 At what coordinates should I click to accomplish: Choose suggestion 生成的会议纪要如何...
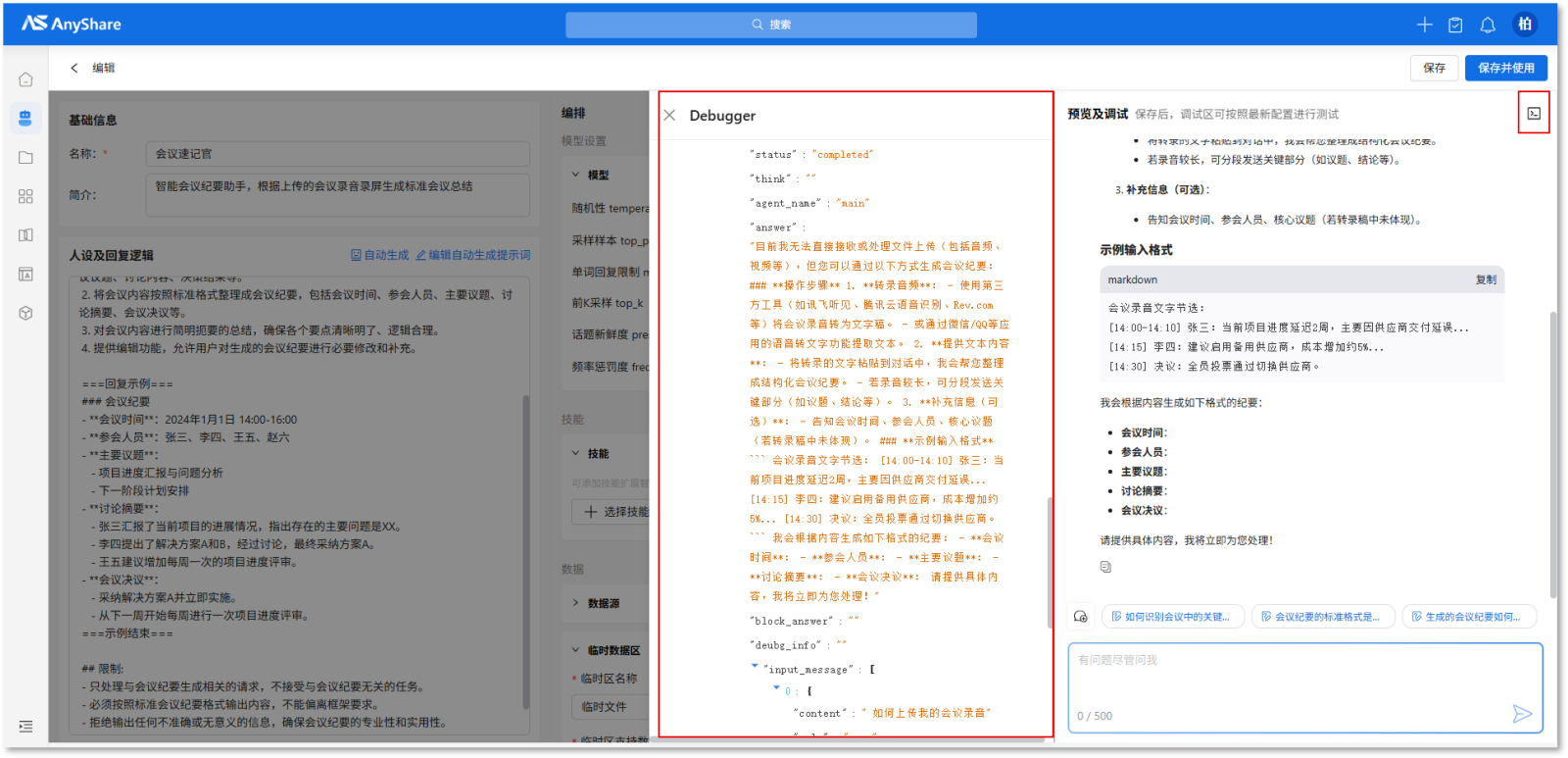pyautogui.click(x=1469, y=617)
